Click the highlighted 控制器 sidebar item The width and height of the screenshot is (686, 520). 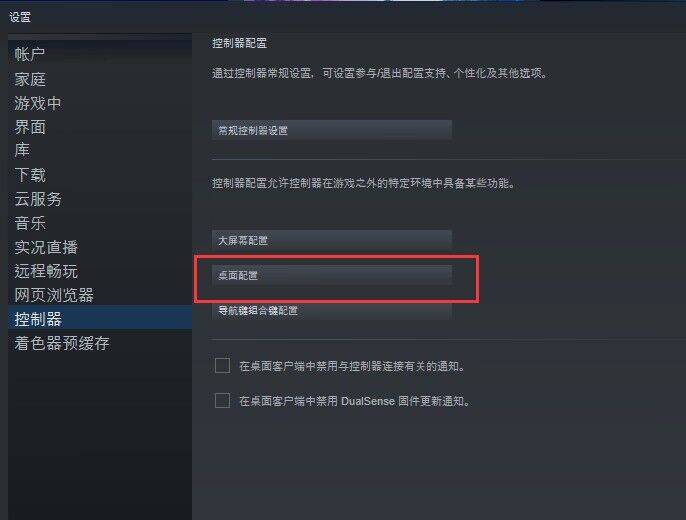(100, 318)
